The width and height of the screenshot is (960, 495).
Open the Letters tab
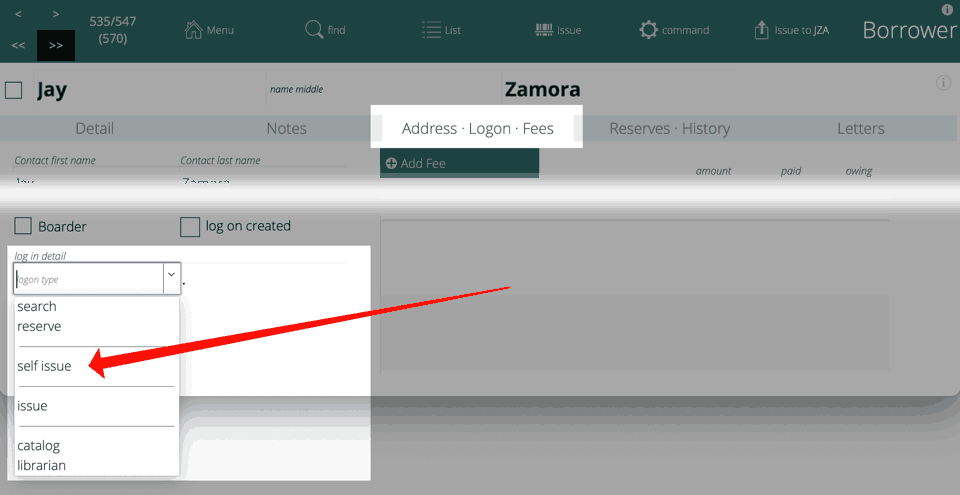click(860, 128)
